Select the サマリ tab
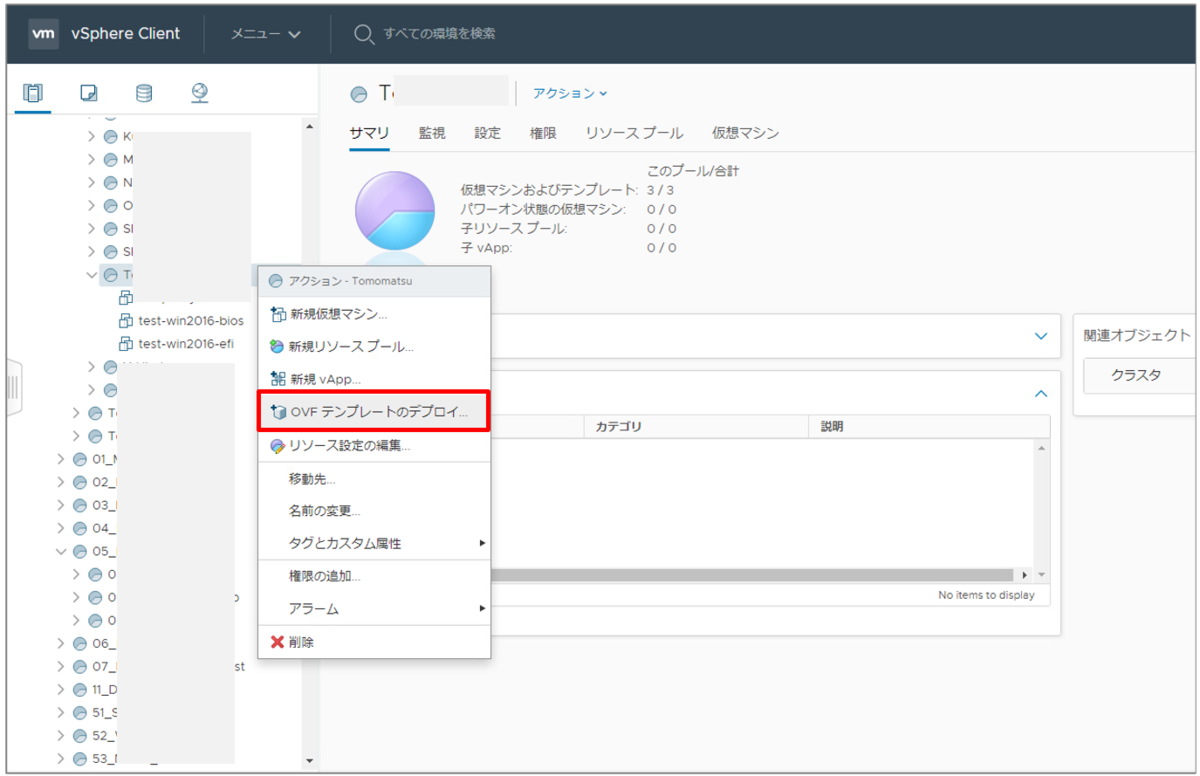Screen dimensions: 1200x776 coord(369,133)
